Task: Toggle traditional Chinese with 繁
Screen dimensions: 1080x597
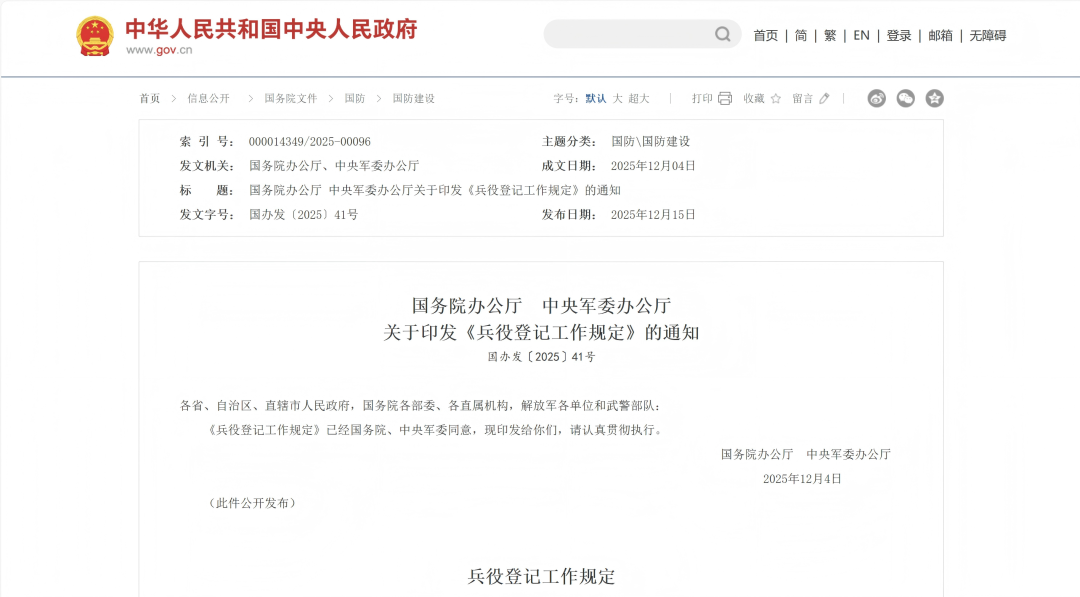Action: (830, 34)
